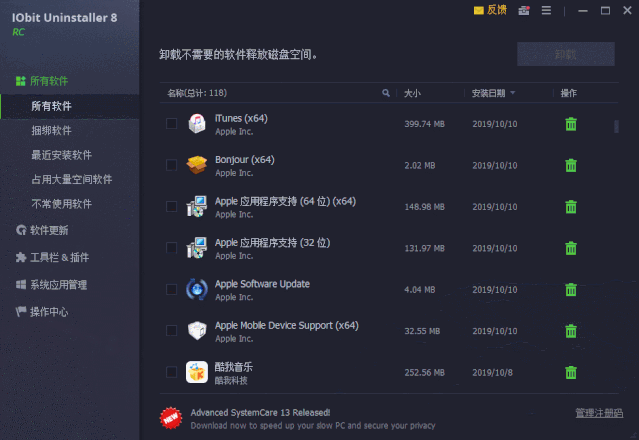639x440 pixels.
Task: Click the 252.56 MB size value
Action: 424,372
